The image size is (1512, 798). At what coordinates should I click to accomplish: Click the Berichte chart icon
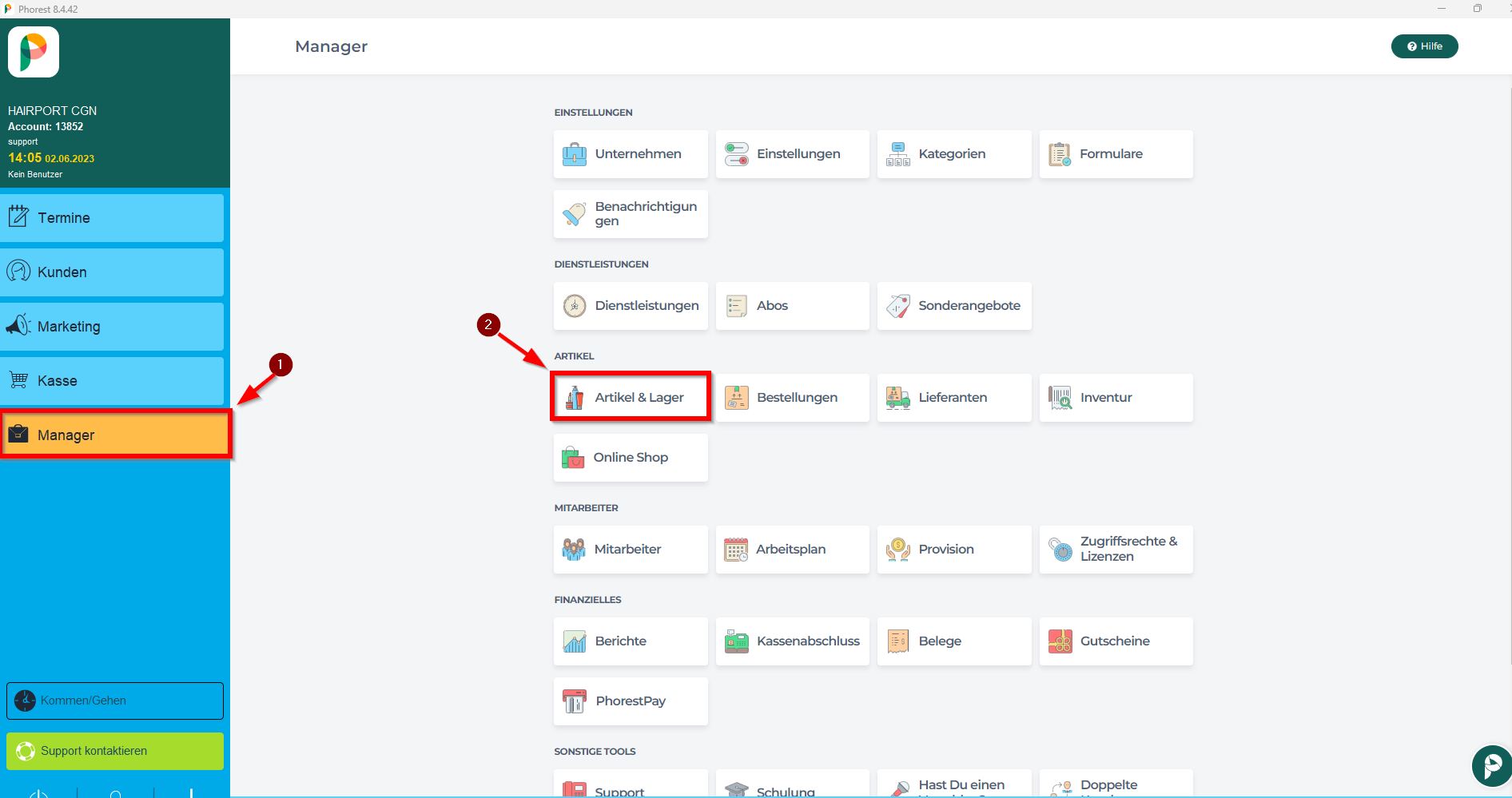click(575, 641)
